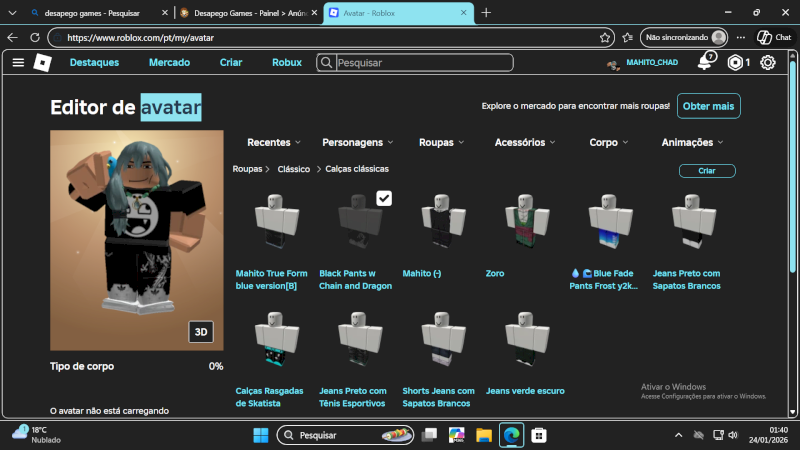The height and width of the screenshot is (450, 800).
Task: Expand the Recentes dropdown
Action: (275, 142)
